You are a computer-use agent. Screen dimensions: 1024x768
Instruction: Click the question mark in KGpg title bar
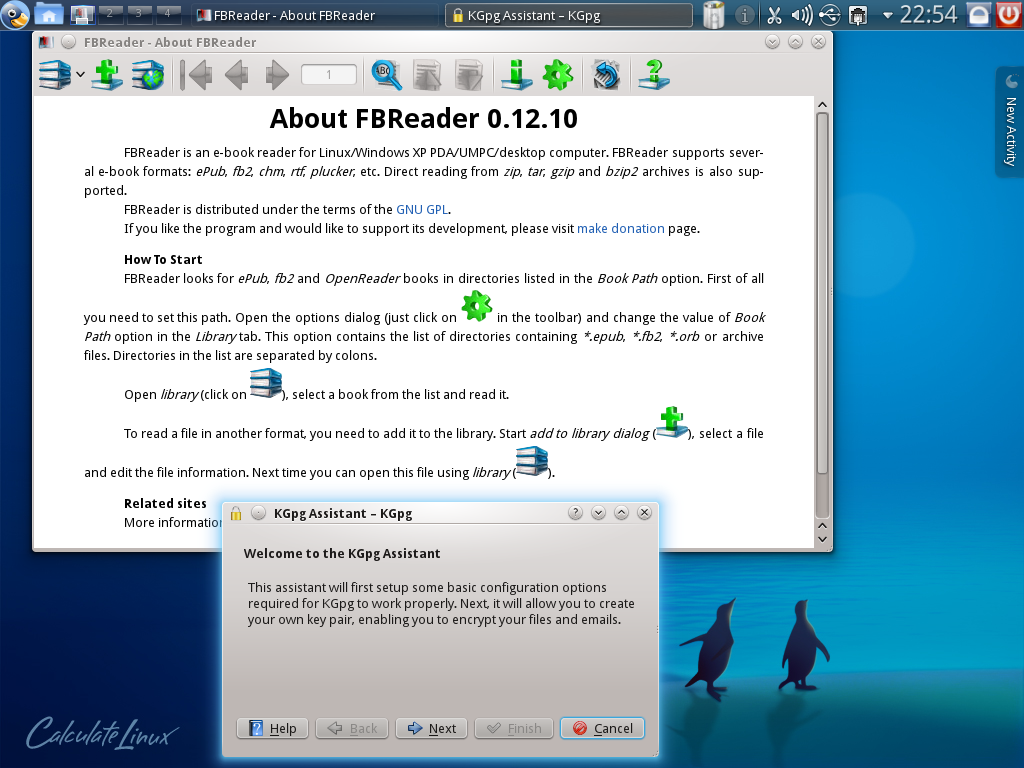click(575, 513)
